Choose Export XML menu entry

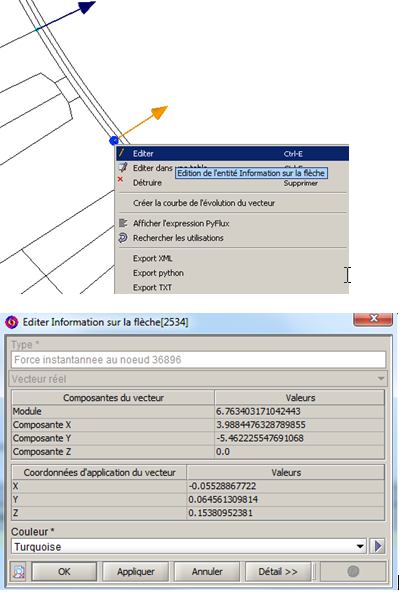[x=153, y=258]
